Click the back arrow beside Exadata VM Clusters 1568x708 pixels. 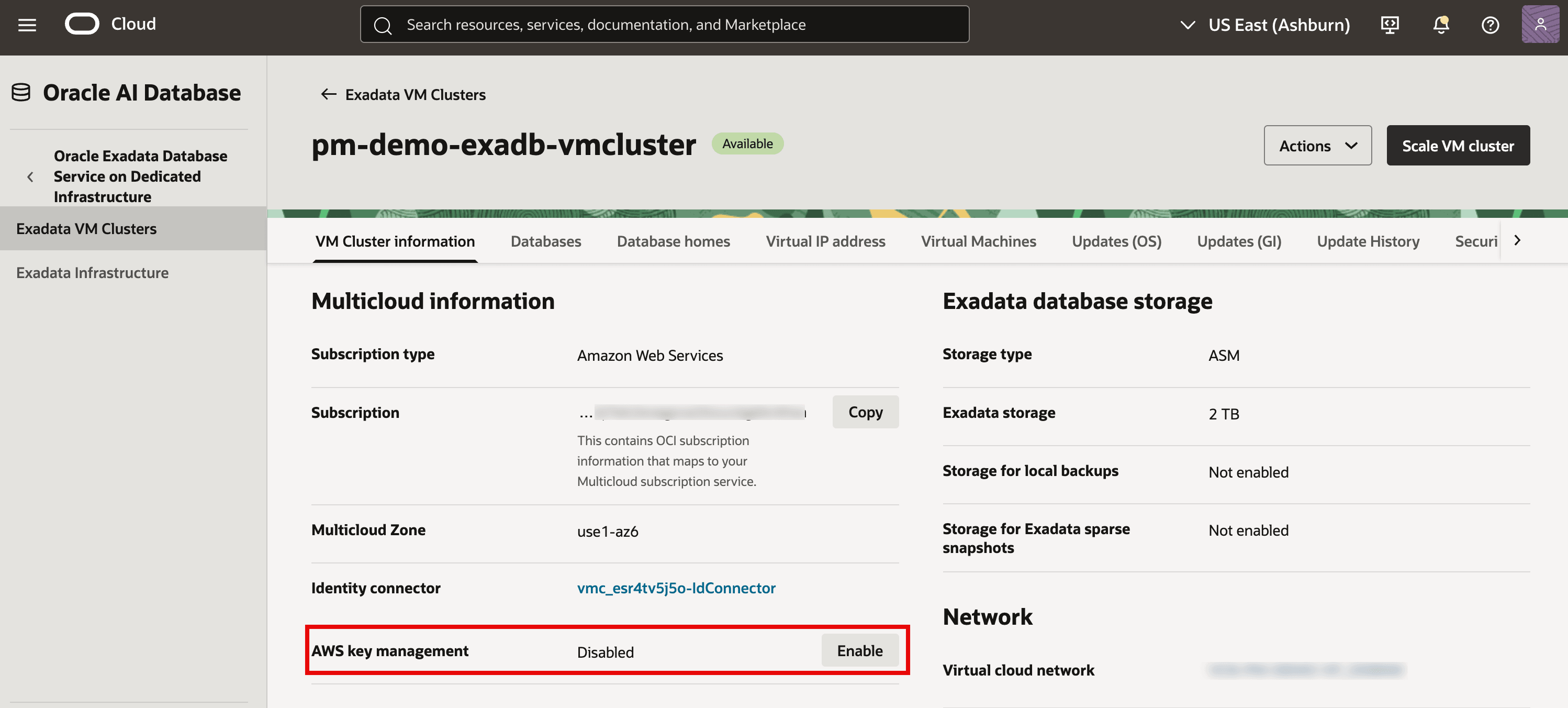click(328, 94)
